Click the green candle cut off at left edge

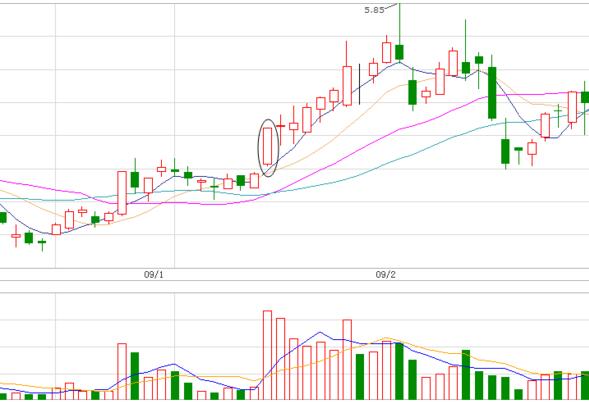(3, 217)
